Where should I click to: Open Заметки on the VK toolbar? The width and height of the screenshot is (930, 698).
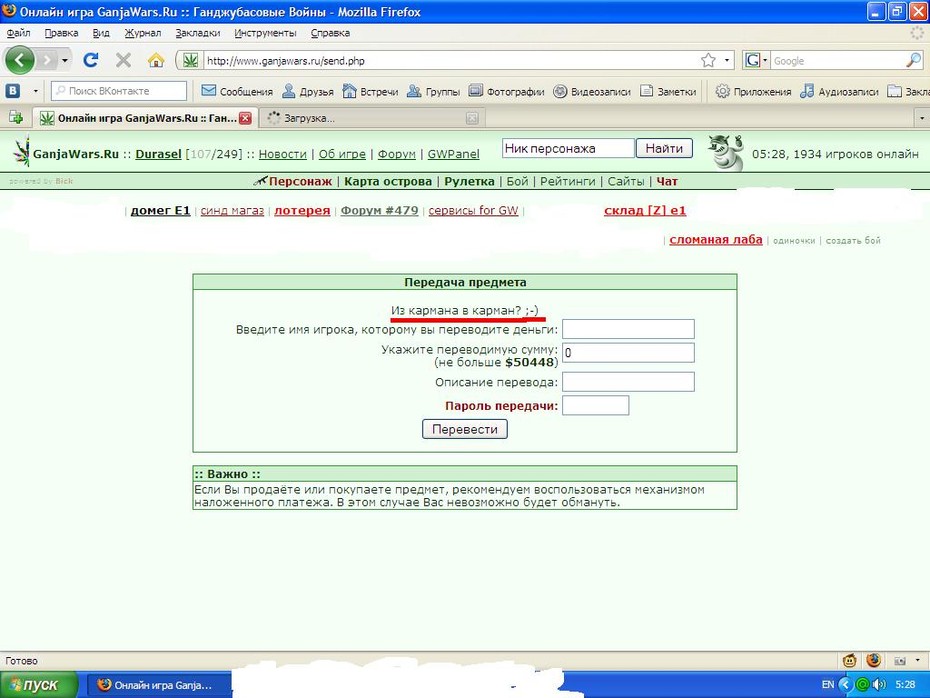coord(668,91)
